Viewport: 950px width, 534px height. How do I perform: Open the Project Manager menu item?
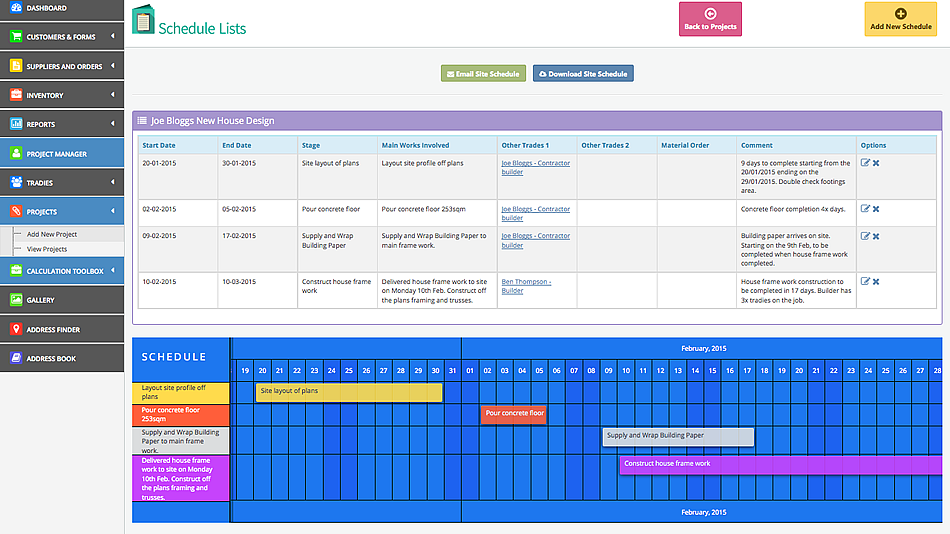click(x=62, y=153)
